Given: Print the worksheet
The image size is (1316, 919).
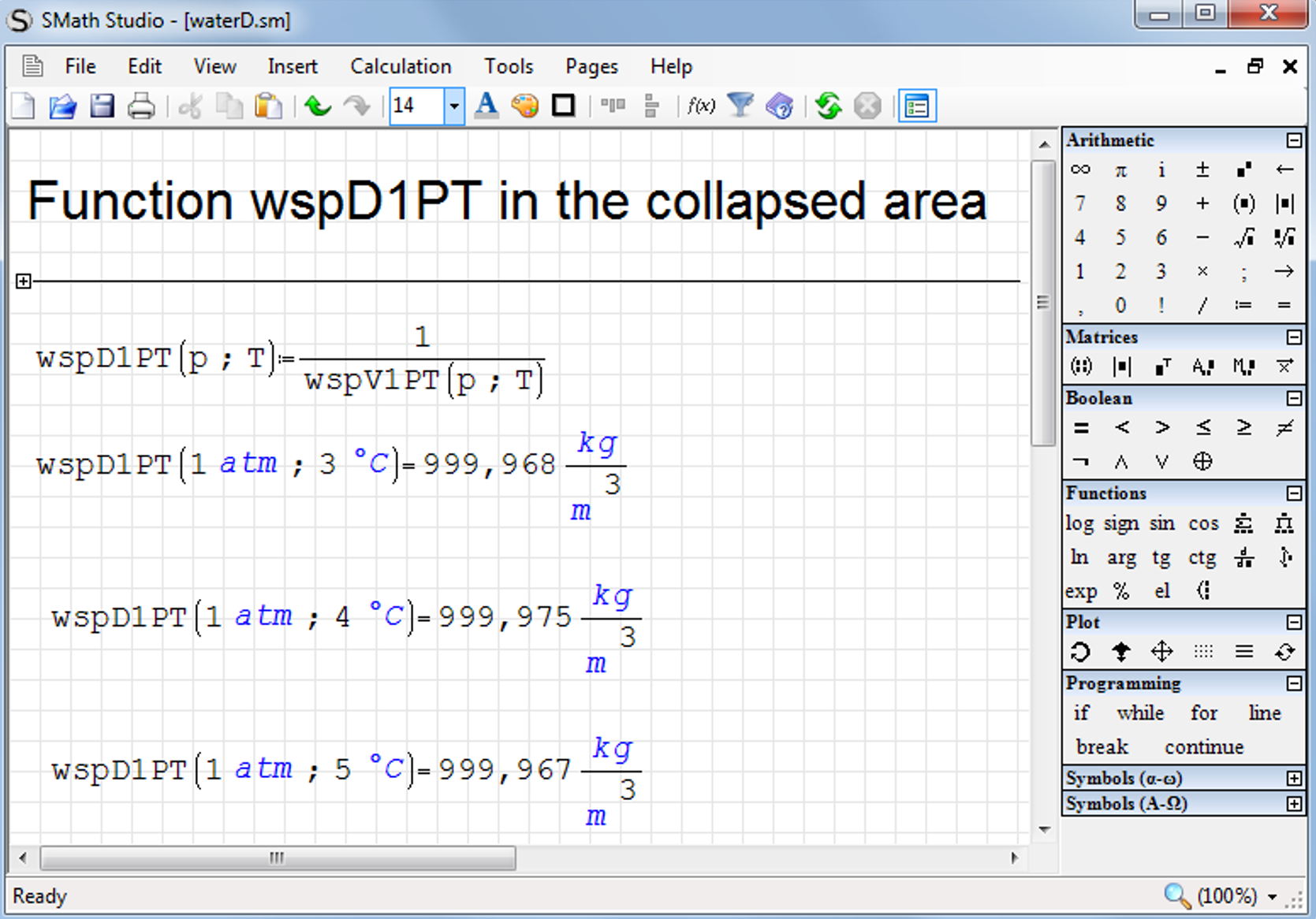Looking at the screenshot, I should (142, 106).
